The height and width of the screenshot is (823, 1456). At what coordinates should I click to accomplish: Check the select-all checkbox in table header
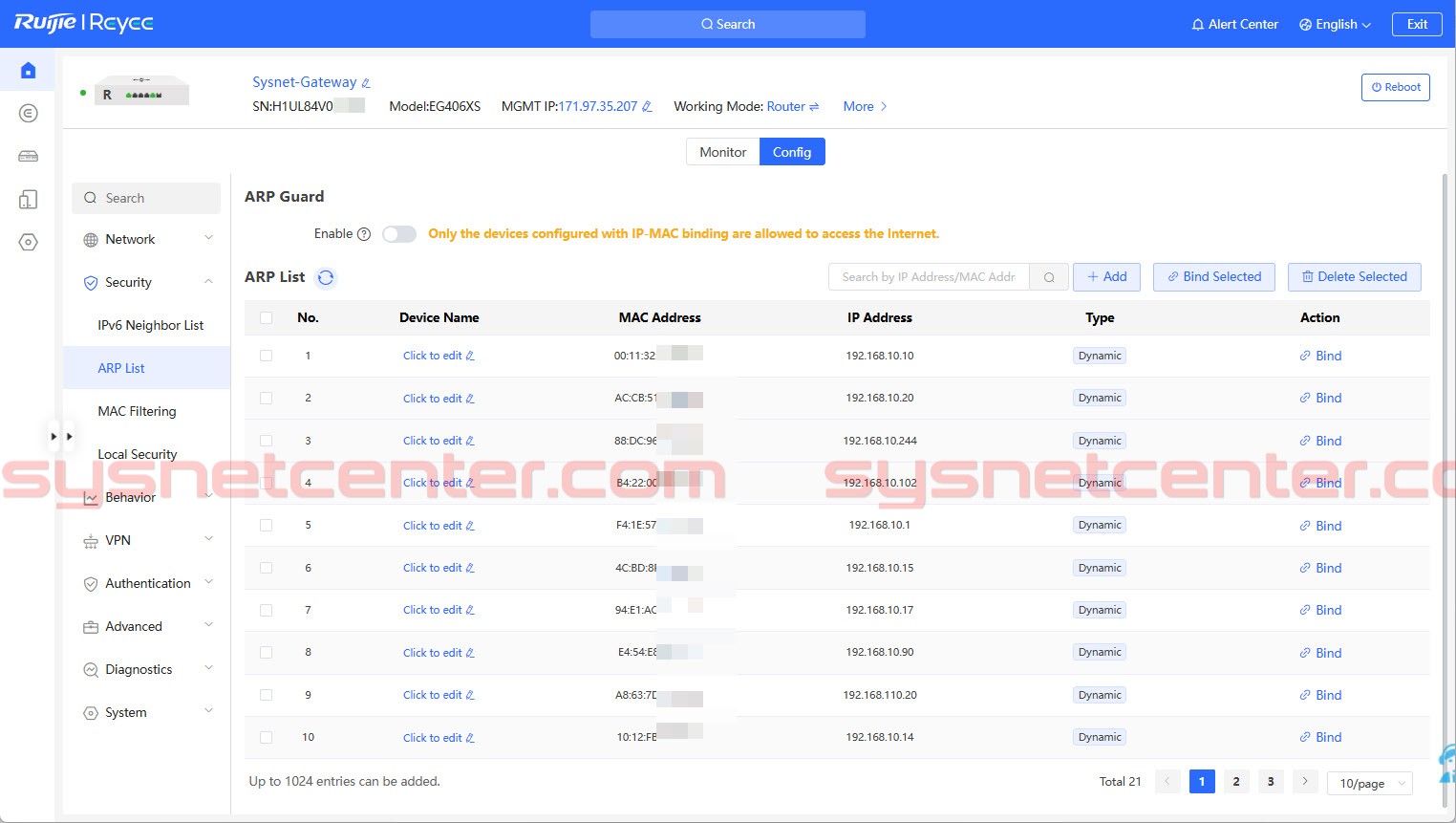pos(266,318)
